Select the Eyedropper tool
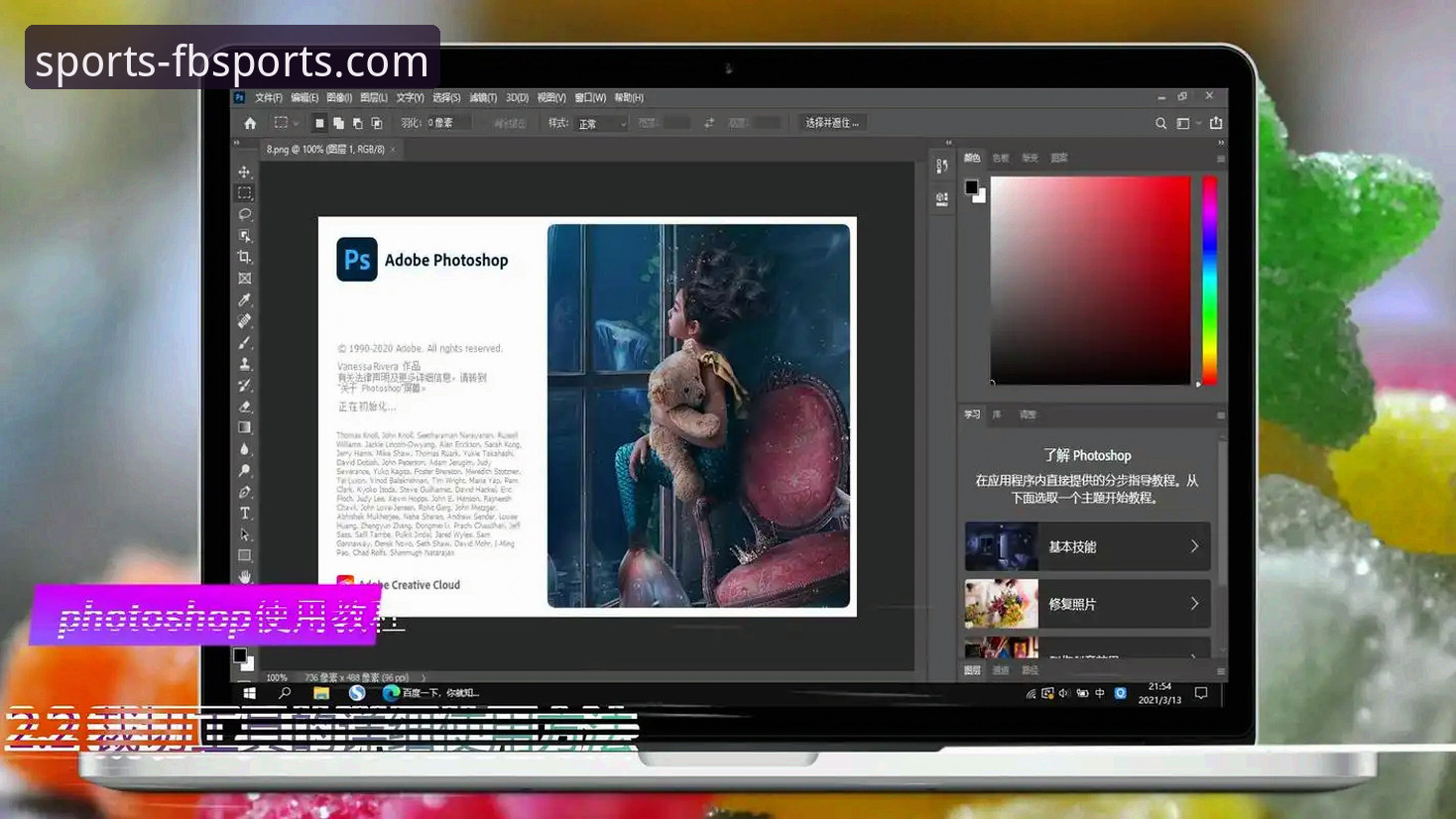 pos(245,299)
